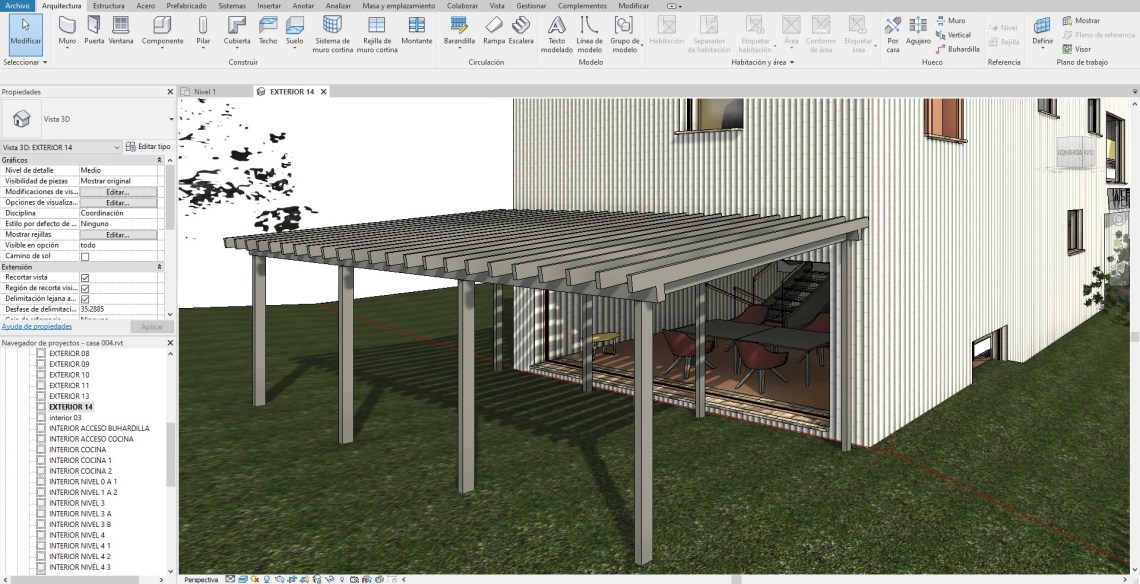1140x584 pixels.
Task: Open the Estructura ribbon tab
Action: click(108, 5)
